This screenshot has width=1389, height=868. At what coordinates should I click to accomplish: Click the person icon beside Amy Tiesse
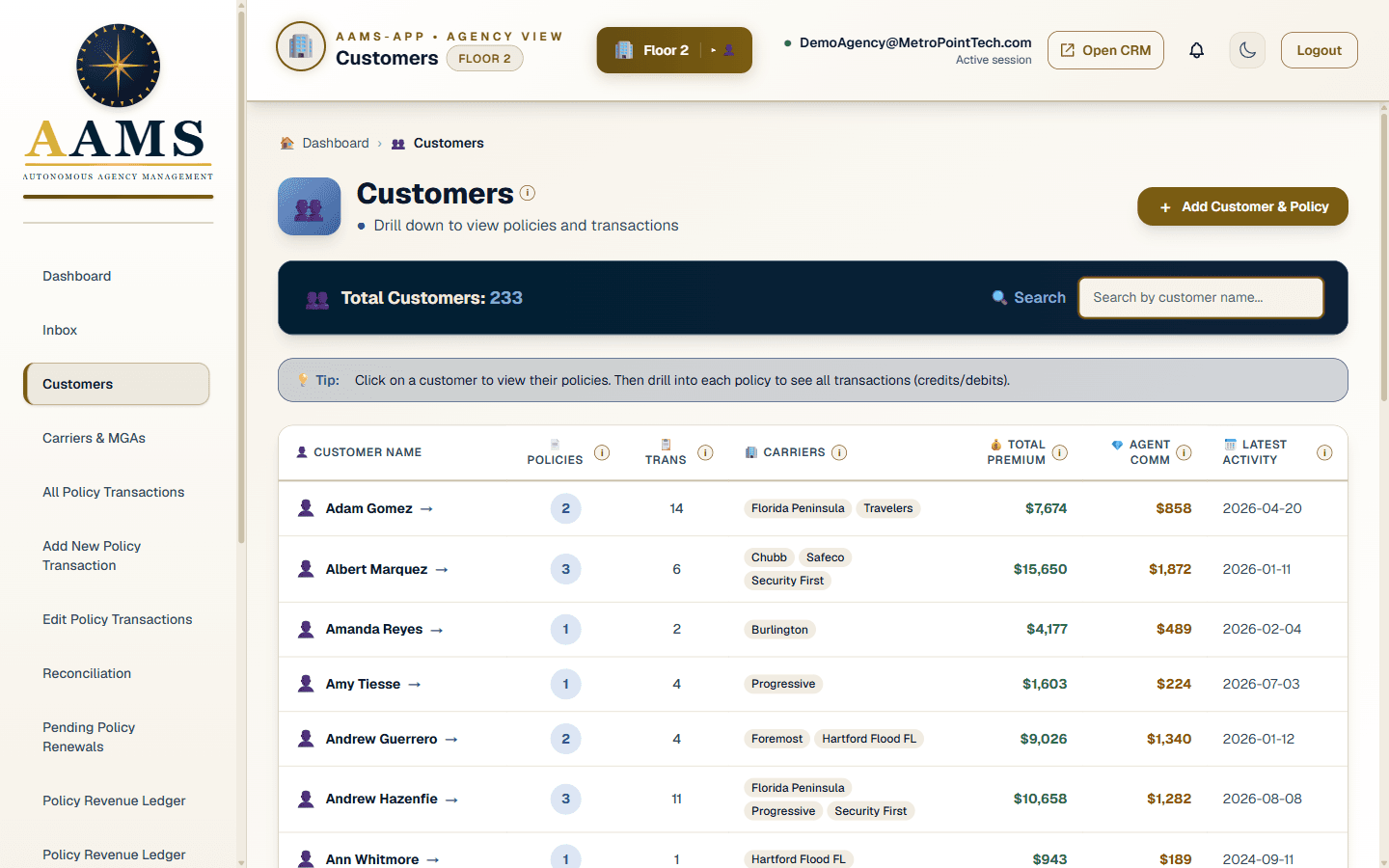pos(306,684)
